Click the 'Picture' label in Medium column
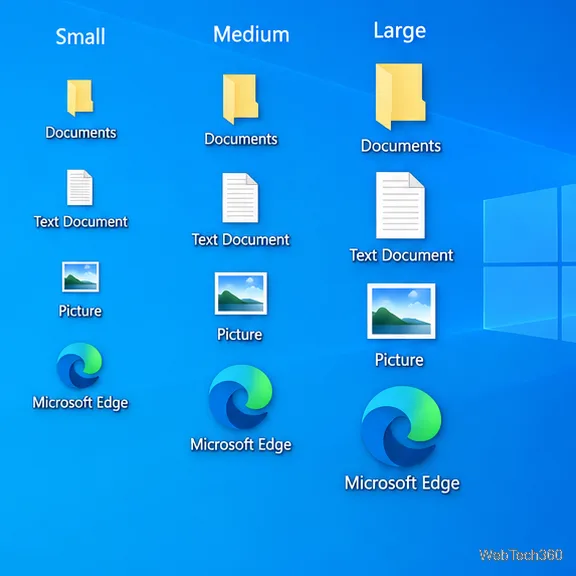 [240, 335]
